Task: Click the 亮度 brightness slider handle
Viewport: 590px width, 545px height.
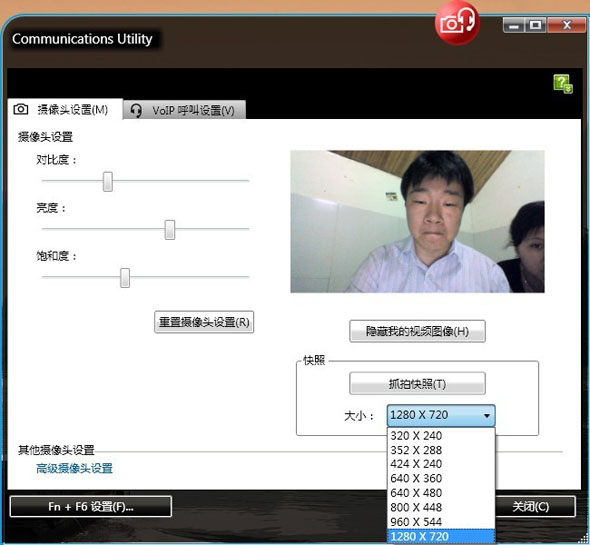Action: pos(170,230)
